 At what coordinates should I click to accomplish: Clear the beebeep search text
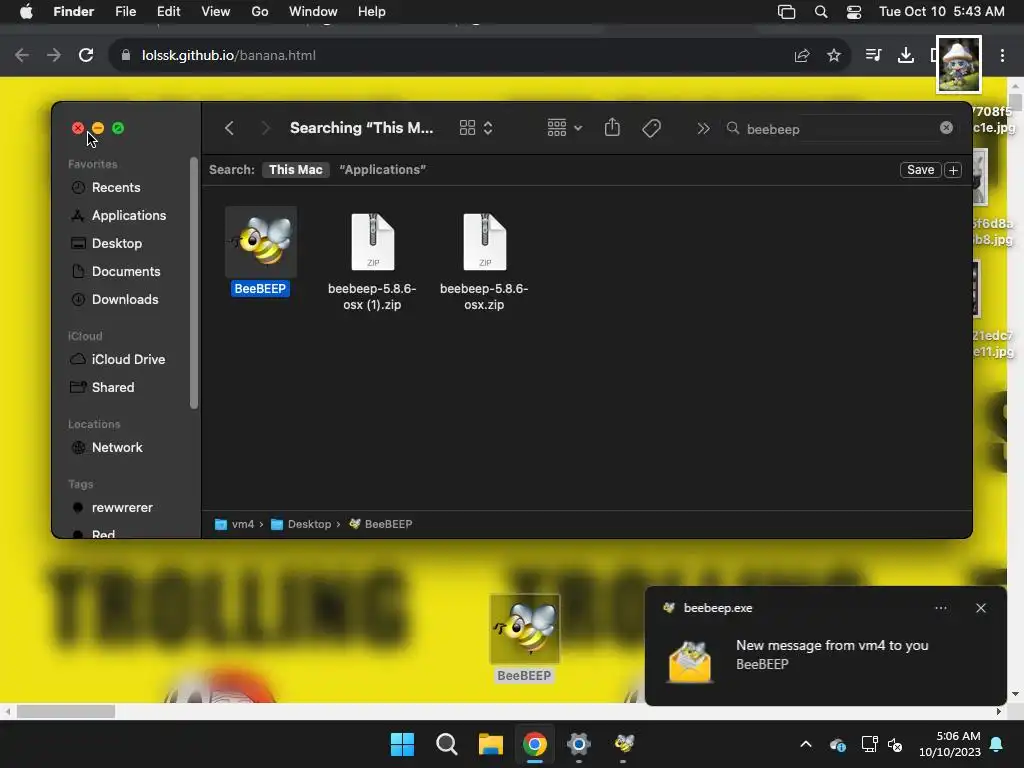tap(946, 128)
